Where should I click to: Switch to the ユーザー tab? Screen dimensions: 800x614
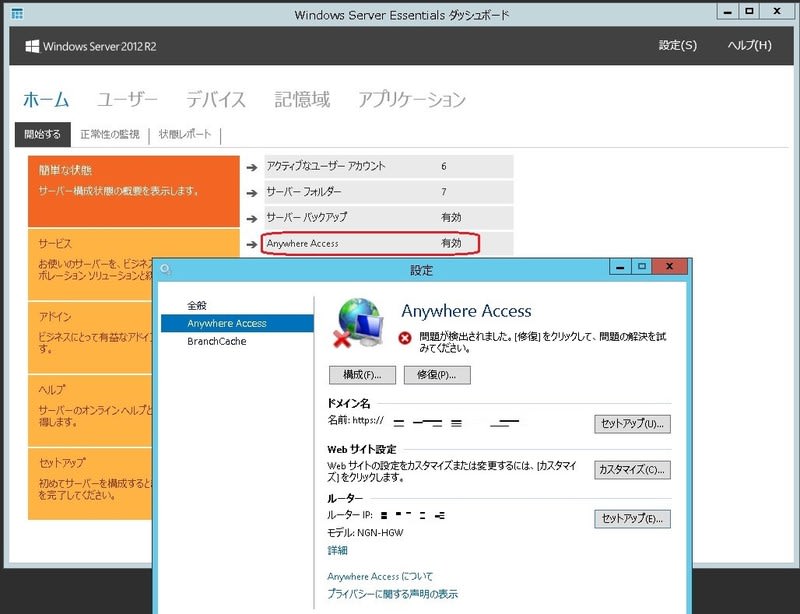(128, 99)
